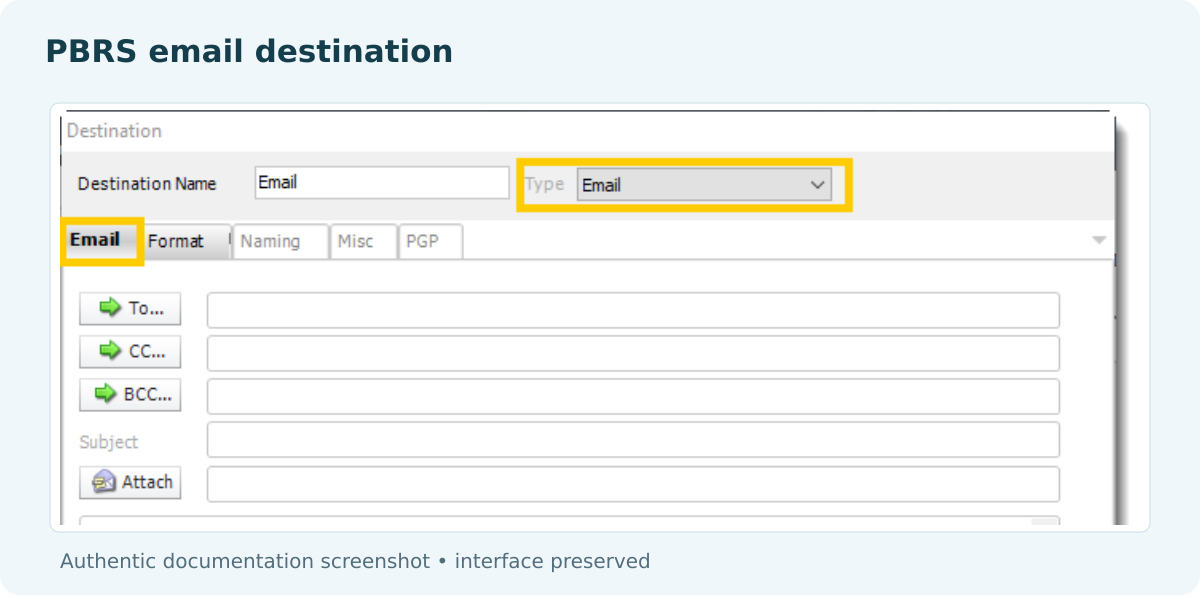This screenshot has width=1200, height=595.
Task: Switch to the Format tab
Action: [186, 241]
